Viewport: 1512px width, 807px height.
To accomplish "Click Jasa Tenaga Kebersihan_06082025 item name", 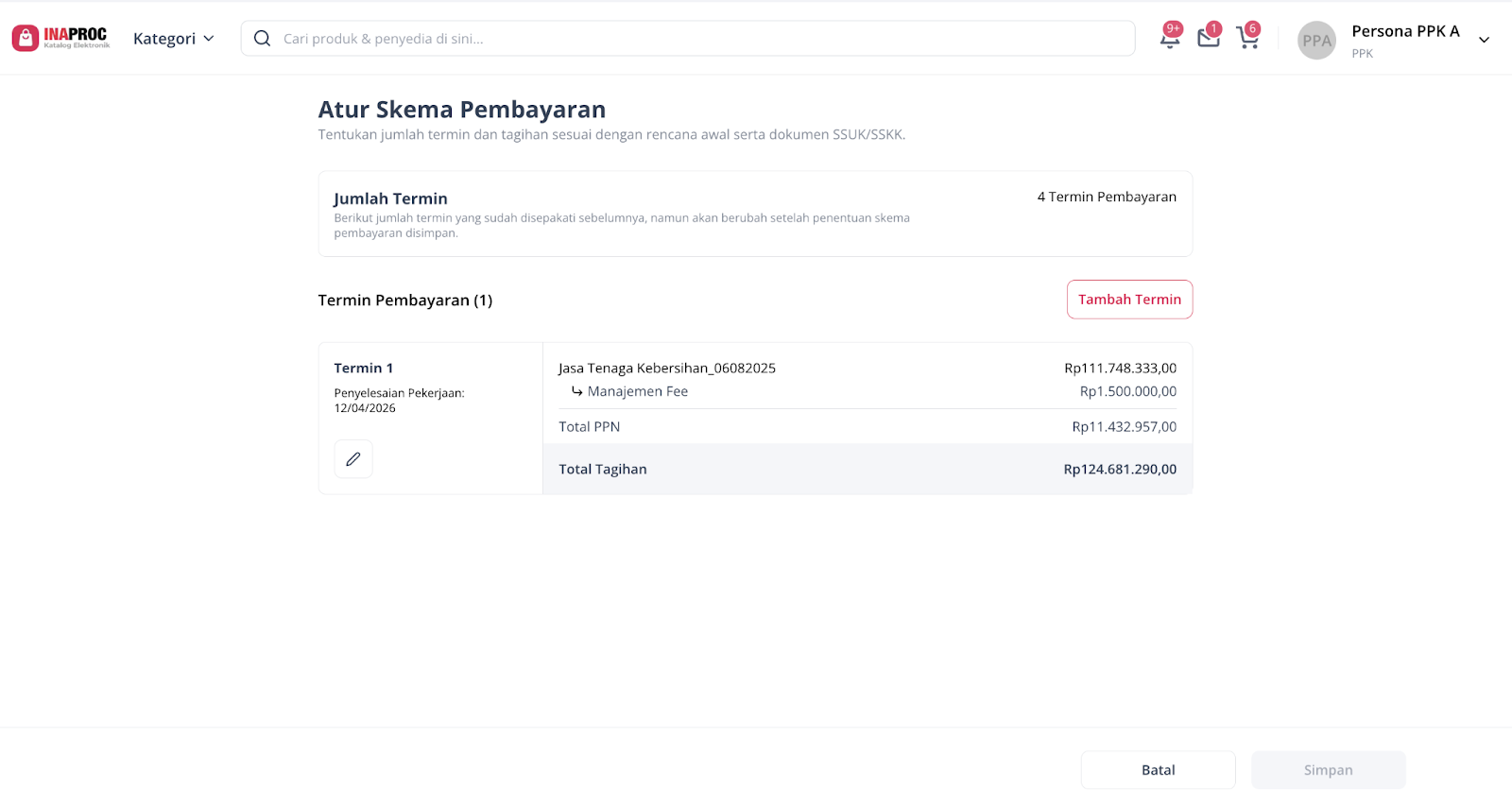I will (667, 369).
